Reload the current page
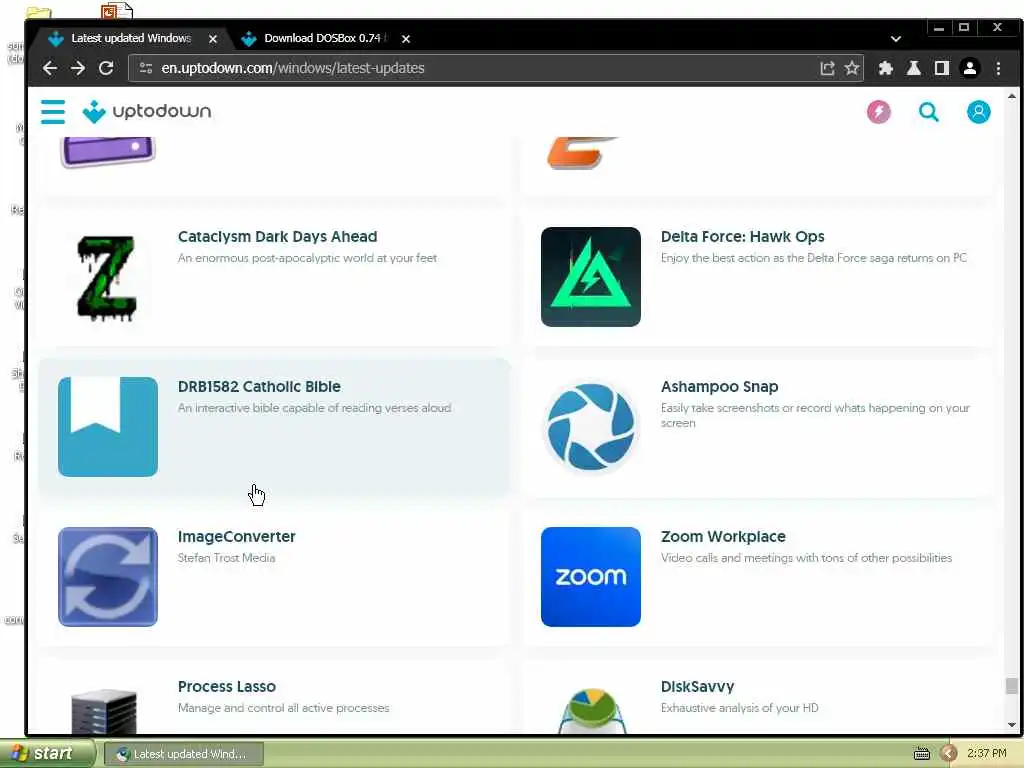The height and width of the screenshot is (768, 1024). click(x=106, y=68)
